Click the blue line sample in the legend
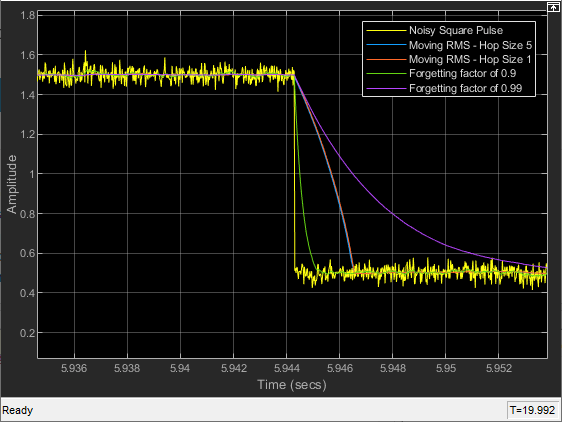 click(386, 45)
